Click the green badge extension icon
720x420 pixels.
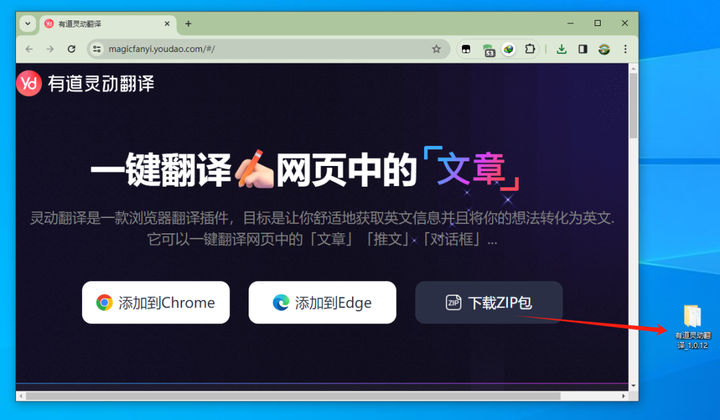tap(488, 50)
